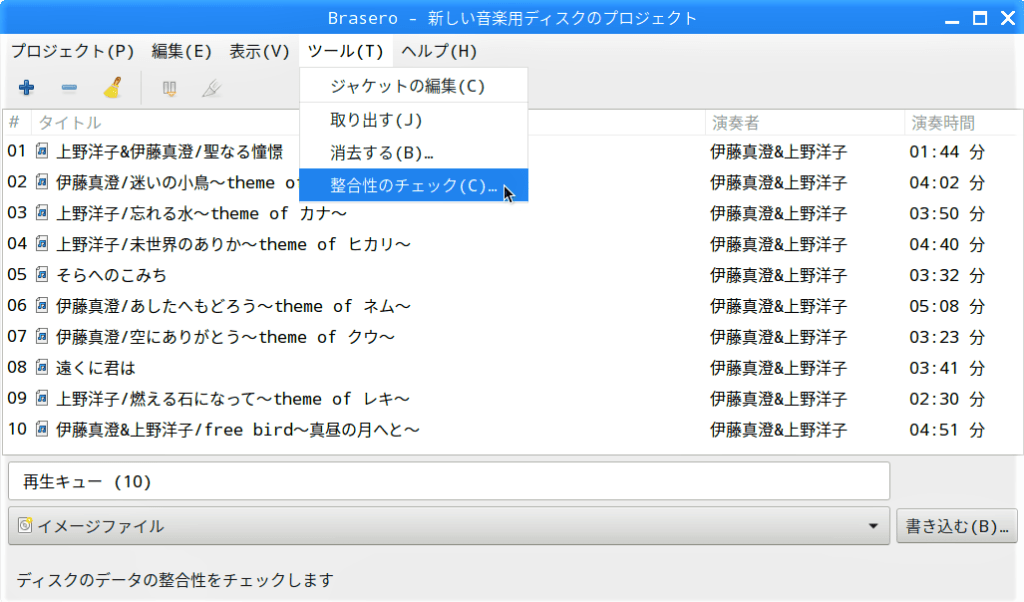
Task: Select track 伊藤真澄/空にありがとう～theme of クウ～
Action: click(225, 337)
